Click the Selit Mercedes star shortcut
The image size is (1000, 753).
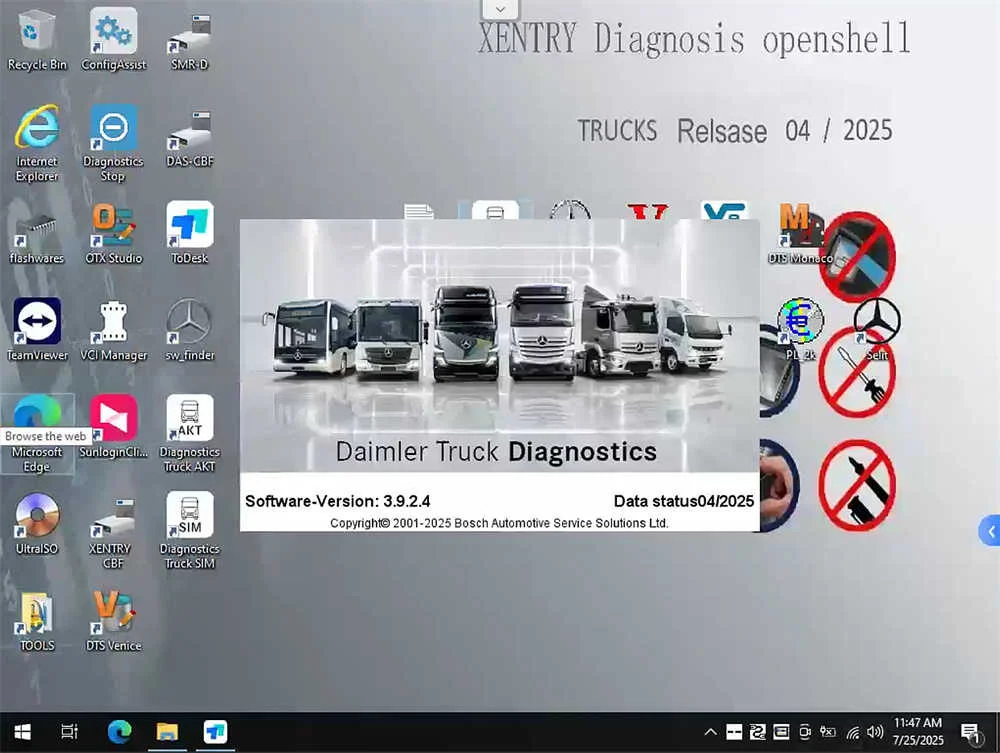click(876, 329)
